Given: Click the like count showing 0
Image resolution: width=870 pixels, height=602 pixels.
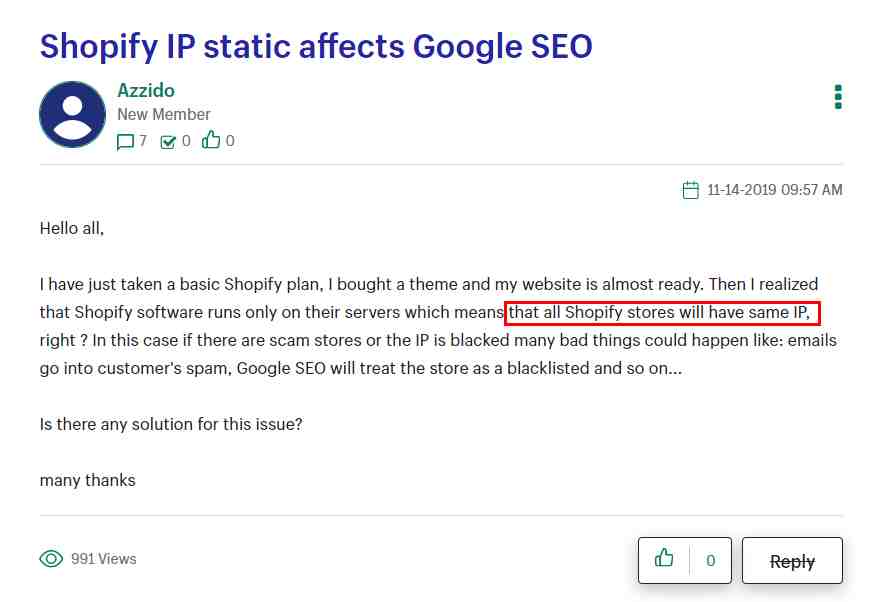Looking at the screenshot, I should (x=710, y=560).
